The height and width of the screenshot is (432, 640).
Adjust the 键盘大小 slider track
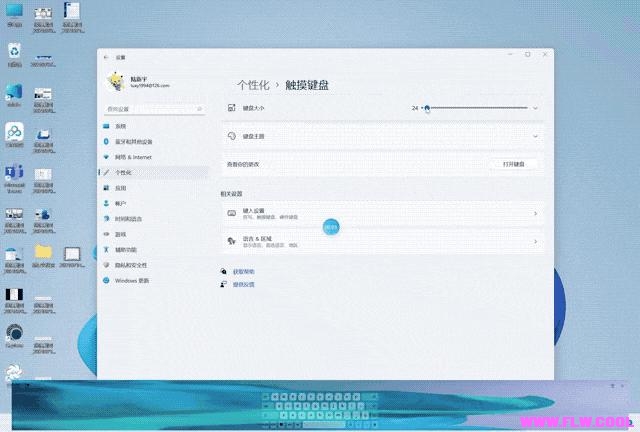coord(477,108)
